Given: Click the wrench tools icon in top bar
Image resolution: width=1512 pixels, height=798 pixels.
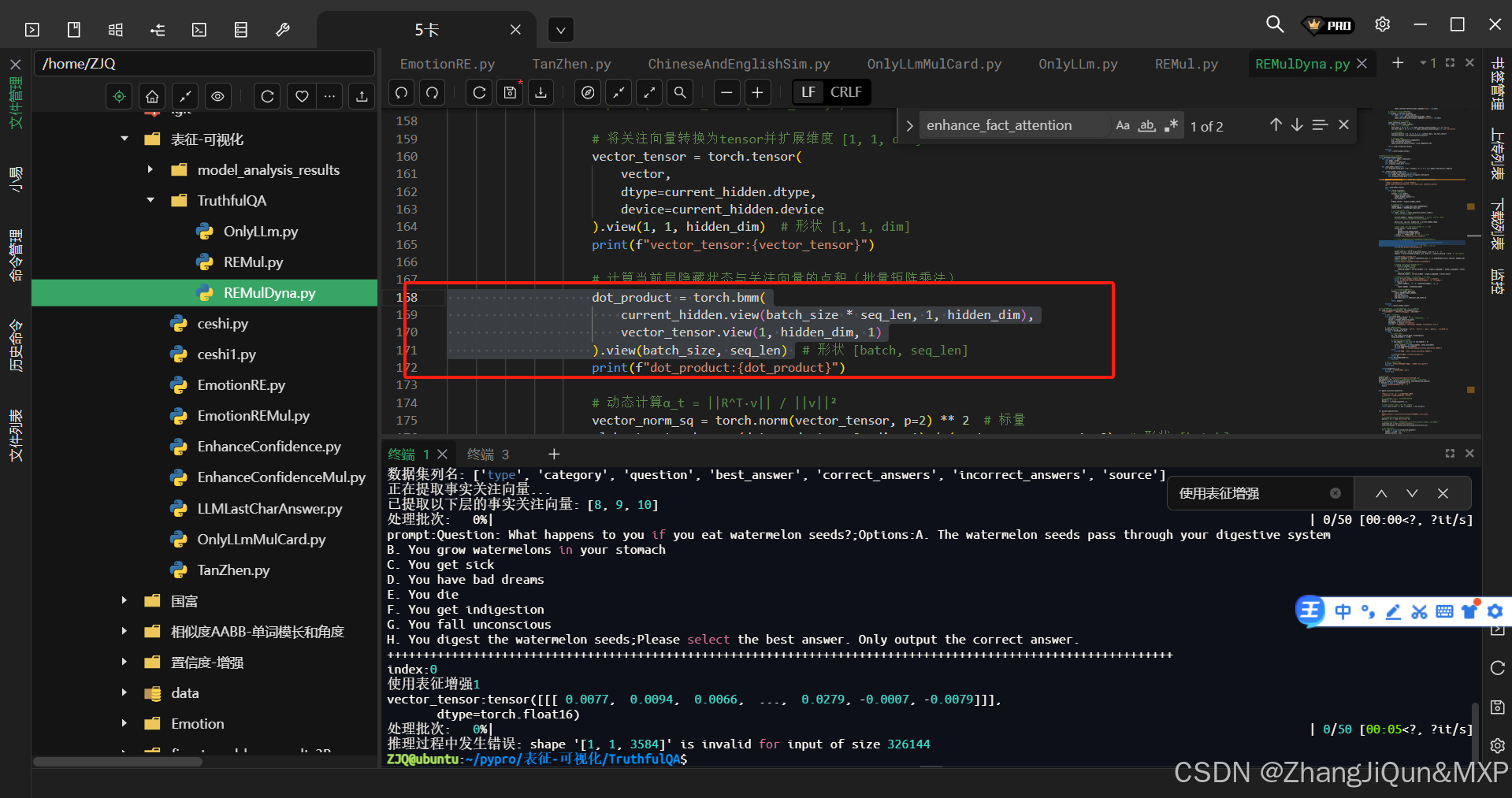Looking at the screenshot, I should (x=283, y=30).
